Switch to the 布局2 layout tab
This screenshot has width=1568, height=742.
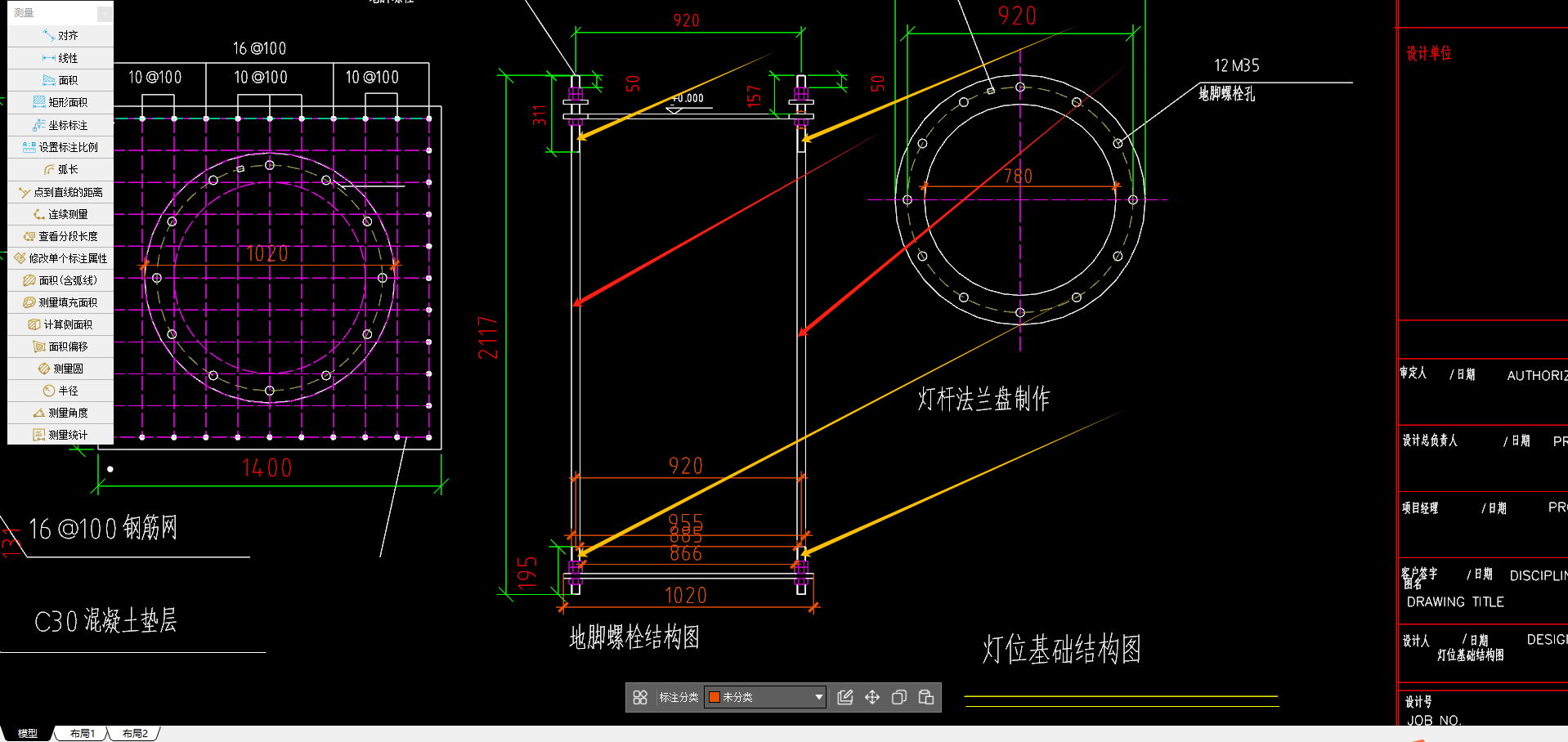tap(135, 733)
